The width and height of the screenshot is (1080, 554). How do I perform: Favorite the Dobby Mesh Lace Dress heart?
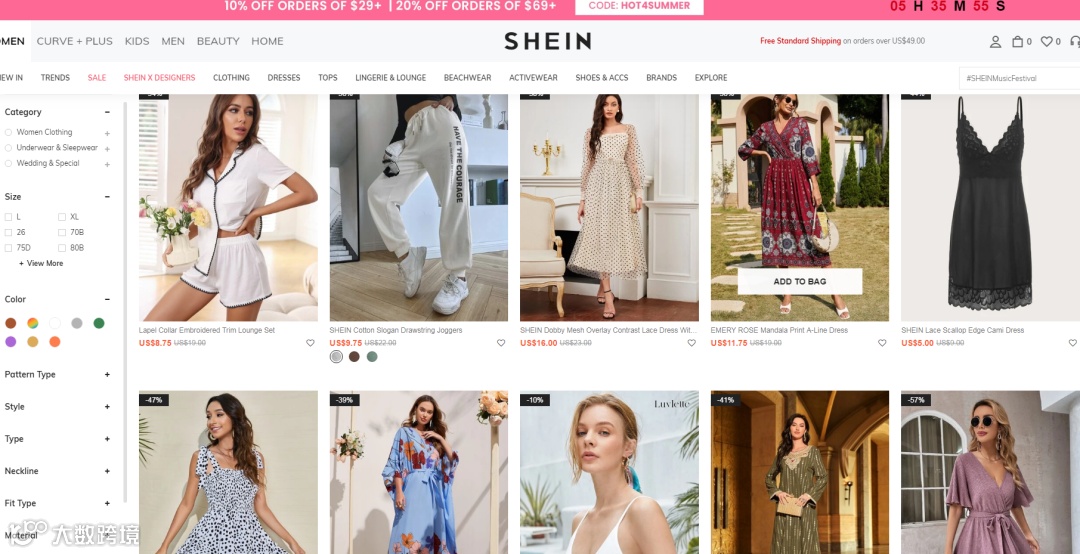coord(692,342)
